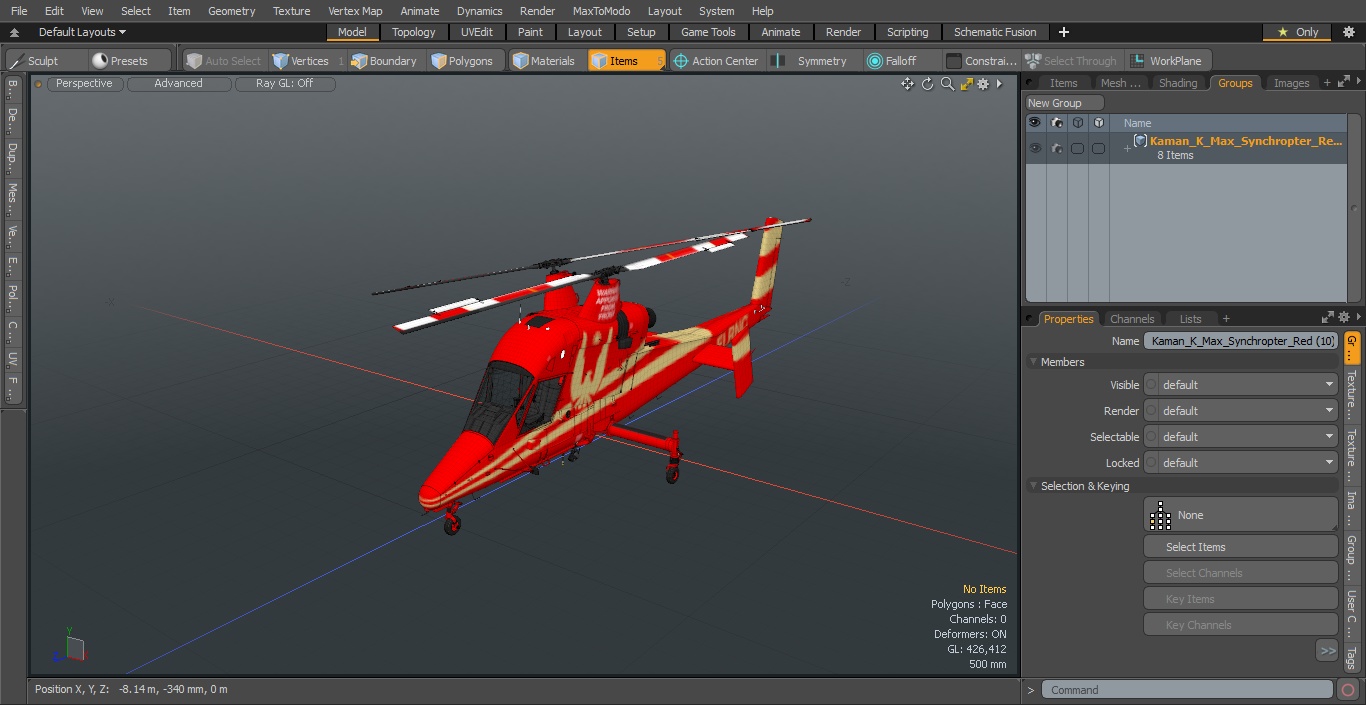Toggle the Locked channel circle
Viewport: 1366px width, 705px height.
click(x=1151, y=463)
